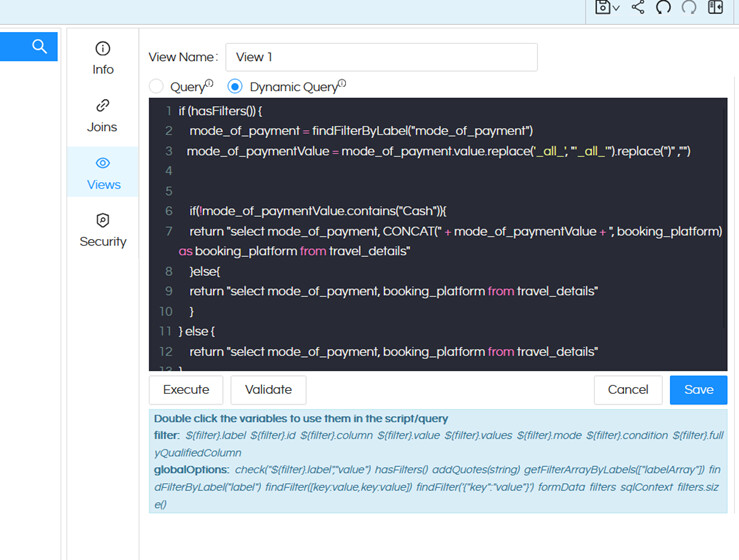This screenshot has width=739, height=560.
Task: Click the Execute button
Action: point(186,390)
